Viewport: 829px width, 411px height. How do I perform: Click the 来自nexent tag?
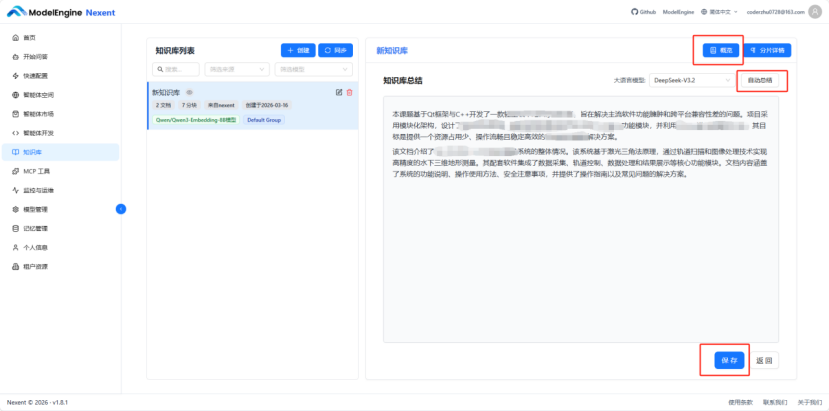point(221,105)
